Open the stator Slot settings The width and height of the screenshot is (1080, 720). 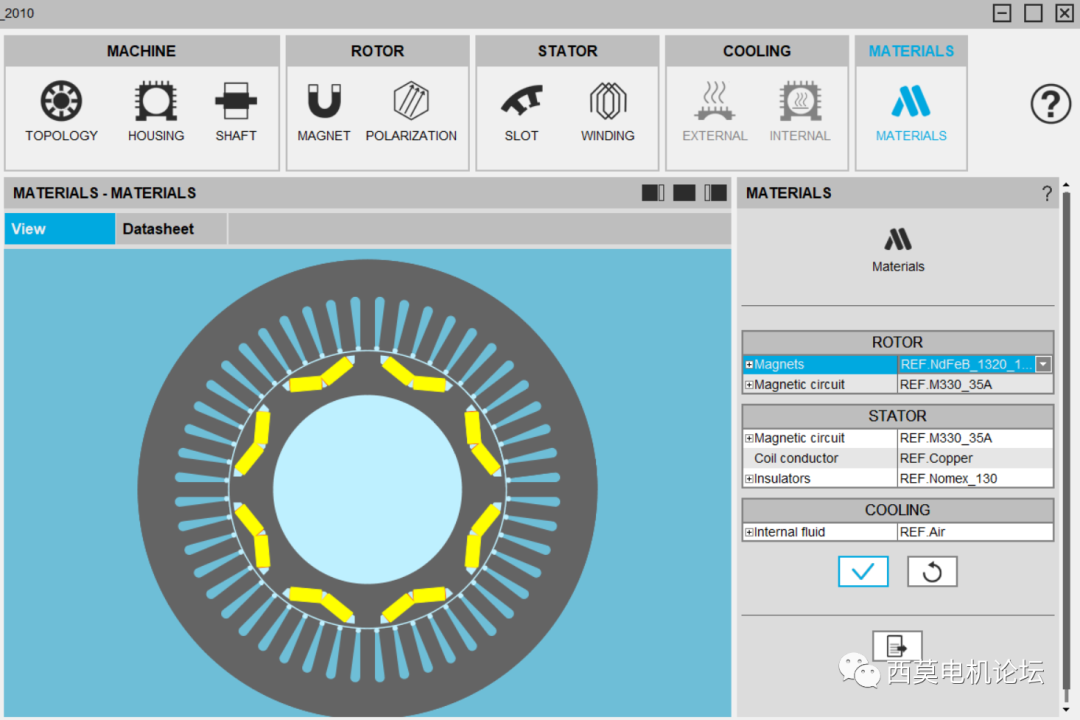tap(521, 111)
